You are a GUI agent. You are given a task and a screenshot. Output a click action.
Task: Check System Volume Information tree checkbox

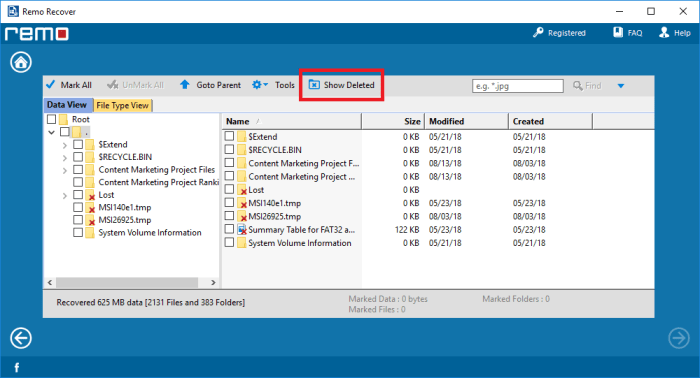click(x=78, y=233)
